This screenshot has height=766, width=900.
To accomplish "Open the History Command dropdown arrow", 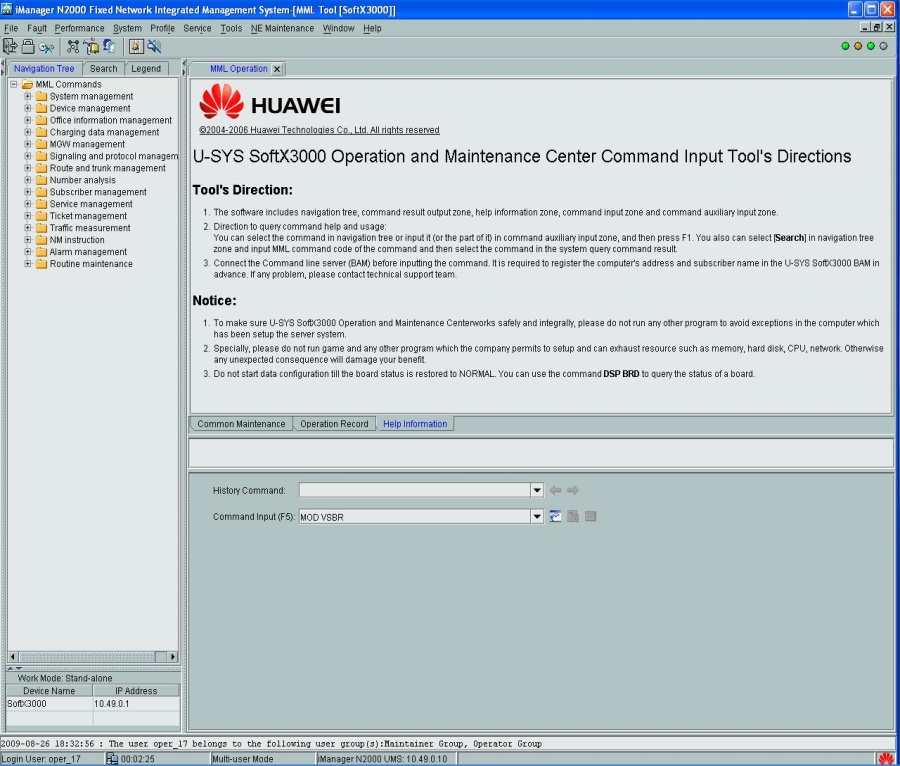I will point(537,489).
